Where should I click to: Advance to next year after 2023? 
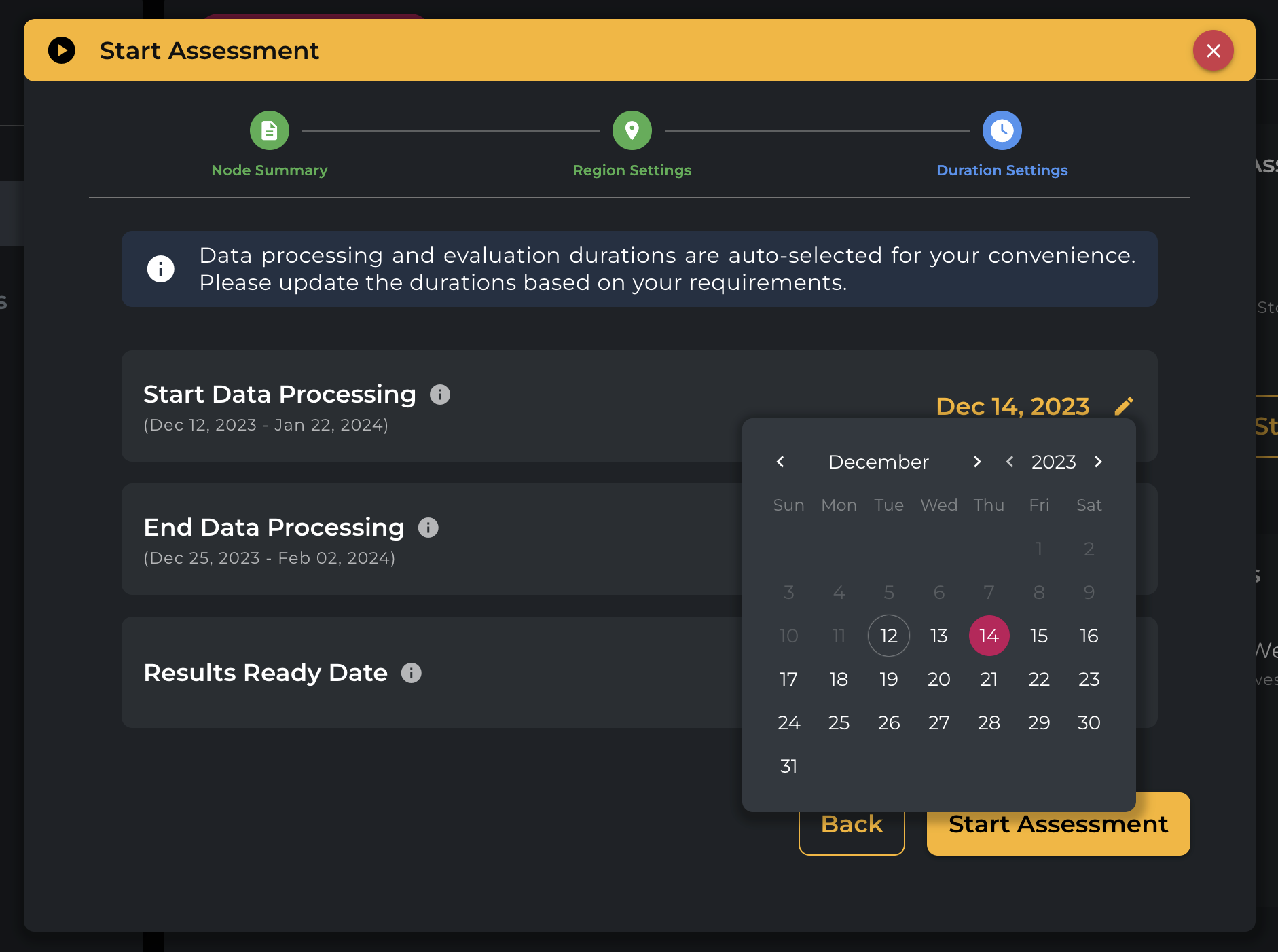tap(1098, 462)
